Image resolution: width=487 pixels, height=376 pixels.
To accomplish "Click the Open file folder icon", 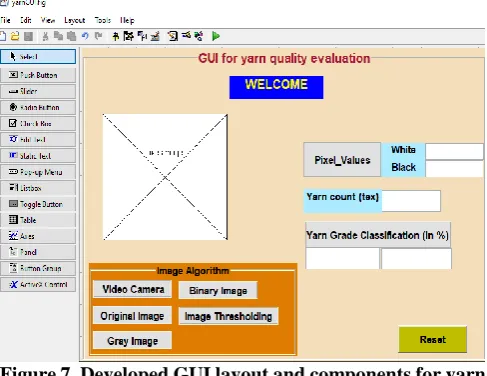I will [15, 36].
